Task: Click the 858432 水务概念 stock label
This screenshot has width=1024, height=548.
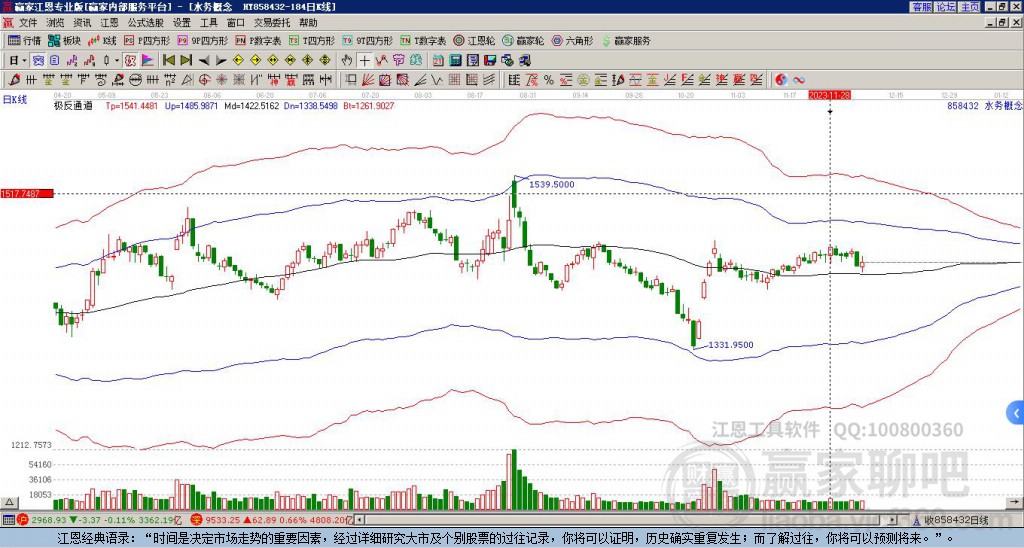Action: click(x=984, y=105)
